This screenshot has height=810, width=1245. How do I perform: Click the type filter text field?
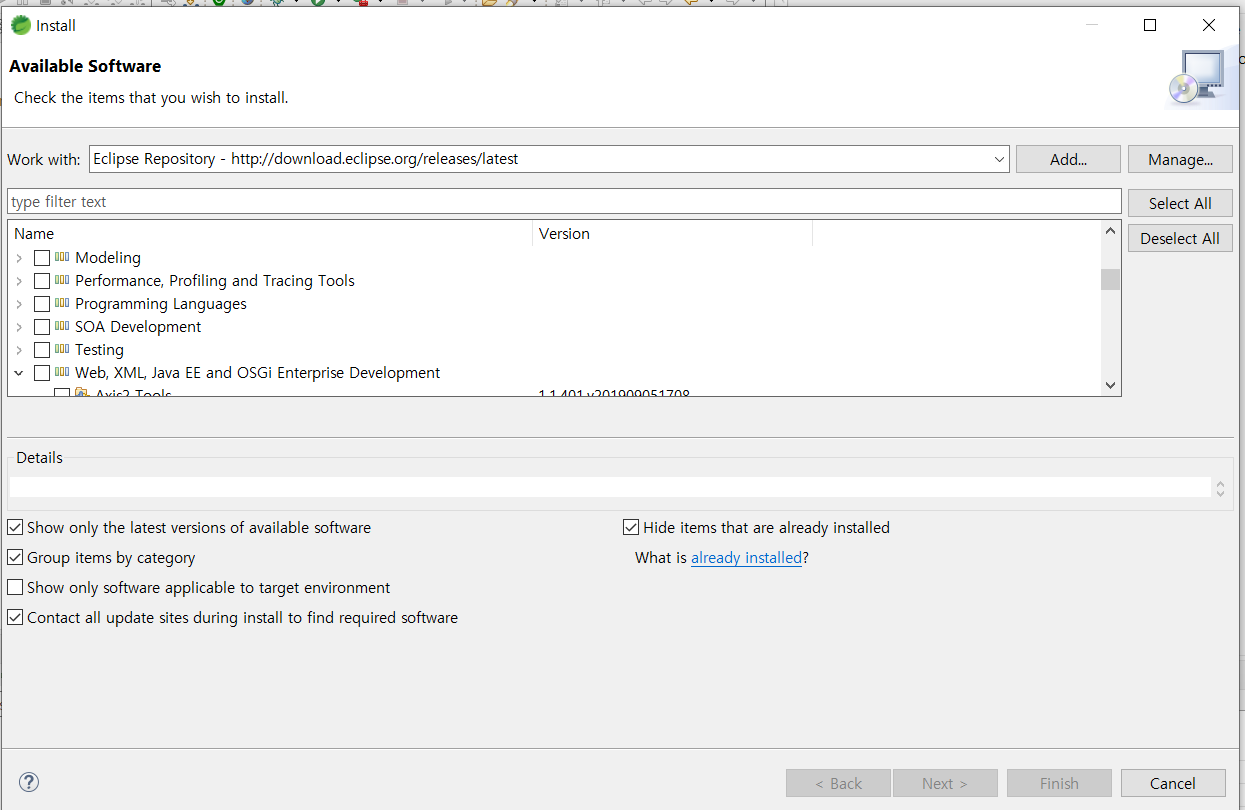[564, 201]
